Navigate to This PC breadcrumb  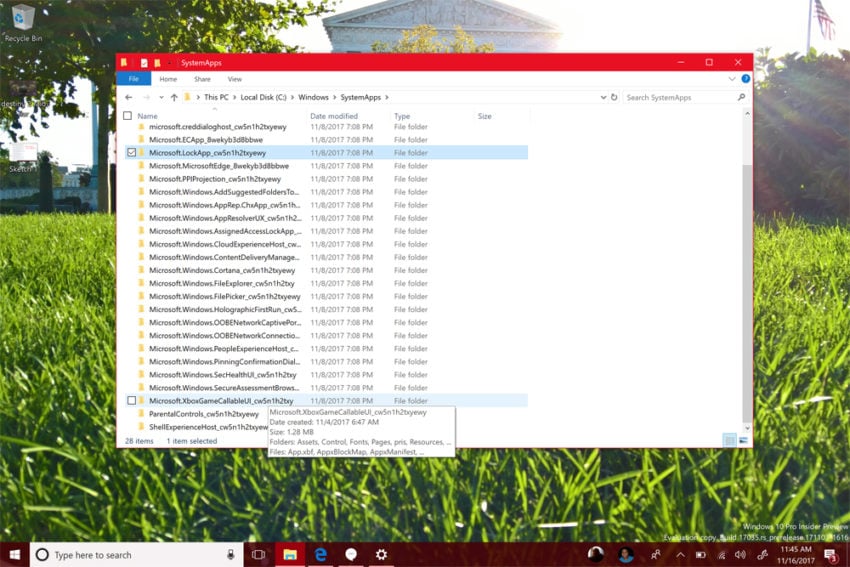point(216,98)
